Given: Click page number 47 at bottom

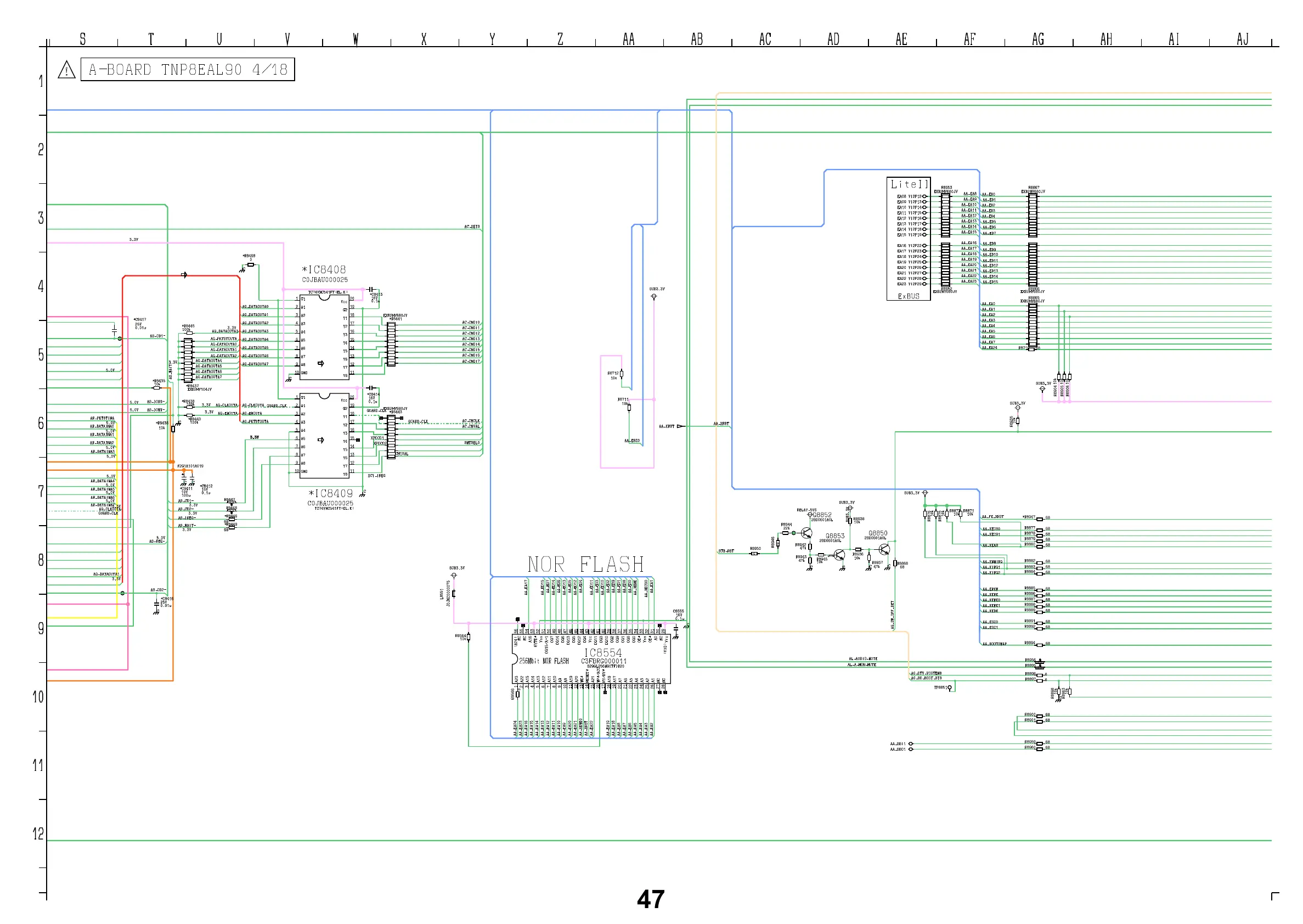Looking at the screenshot, I should pyautogui.click(x=651, y=899).
